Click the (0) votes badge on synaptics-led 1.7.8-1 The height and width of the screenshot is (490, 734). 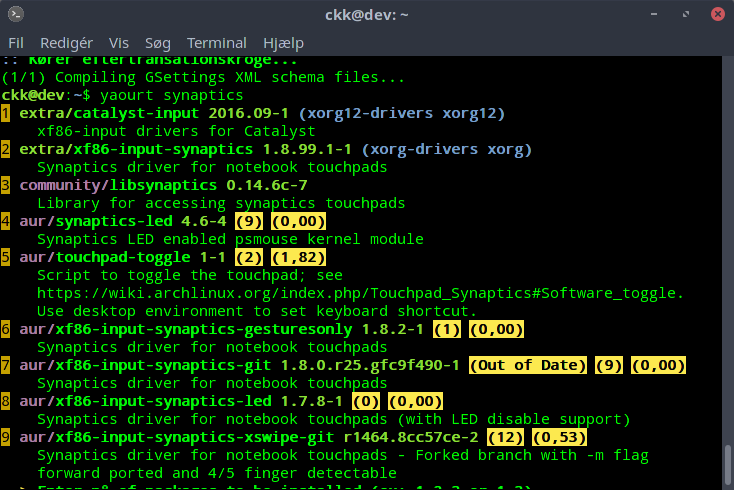pyautogui.click(x=366, y=402)
